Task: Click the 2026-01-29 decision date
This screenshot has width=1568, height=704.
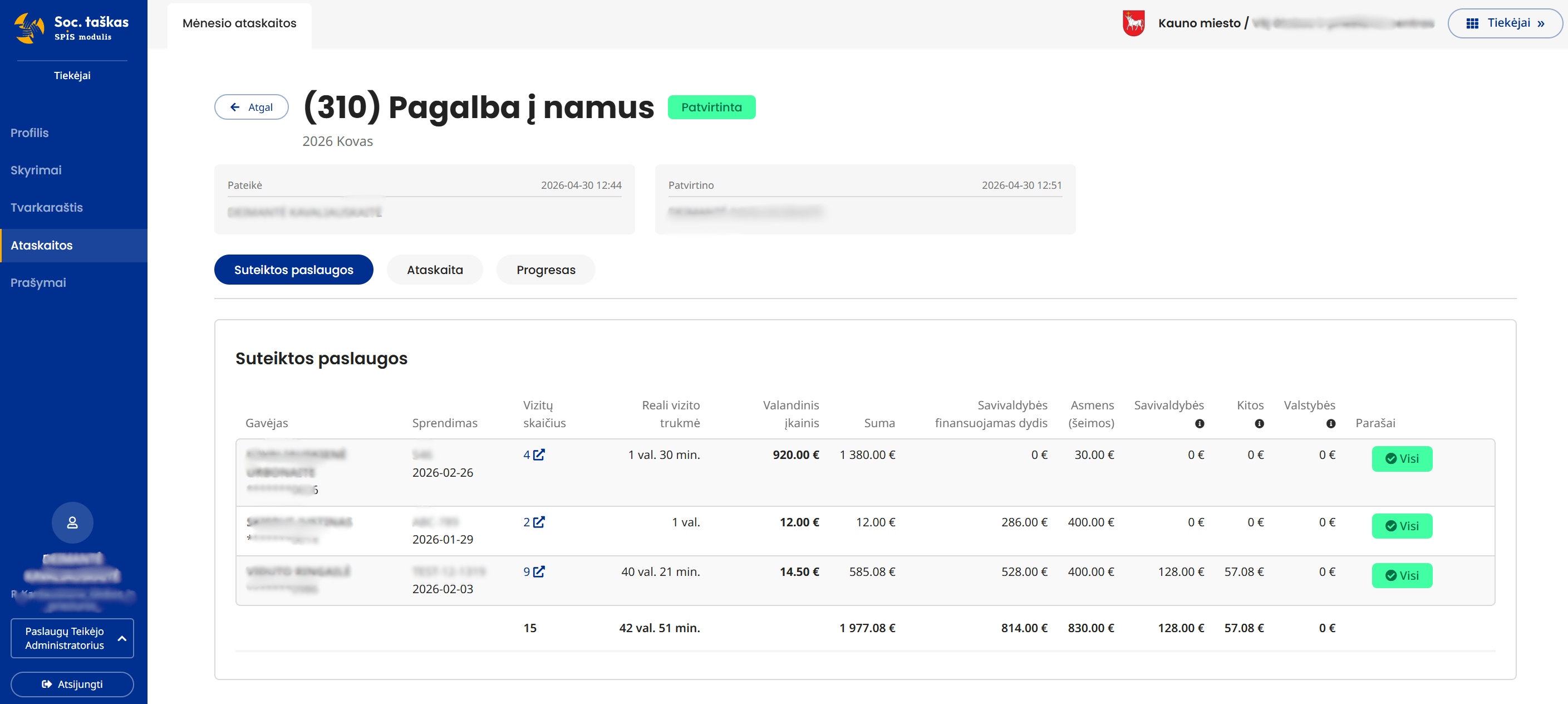Action: tap(443, 540)
